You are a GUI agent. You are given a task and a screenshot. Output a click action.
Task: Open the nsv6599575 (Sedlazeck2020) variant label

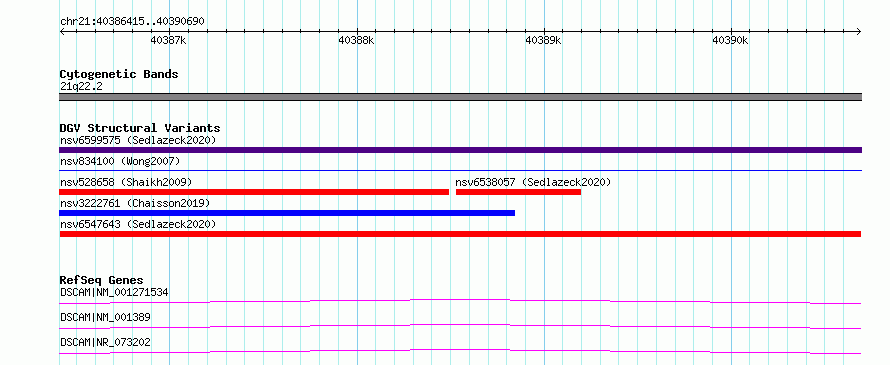point(138,140)
